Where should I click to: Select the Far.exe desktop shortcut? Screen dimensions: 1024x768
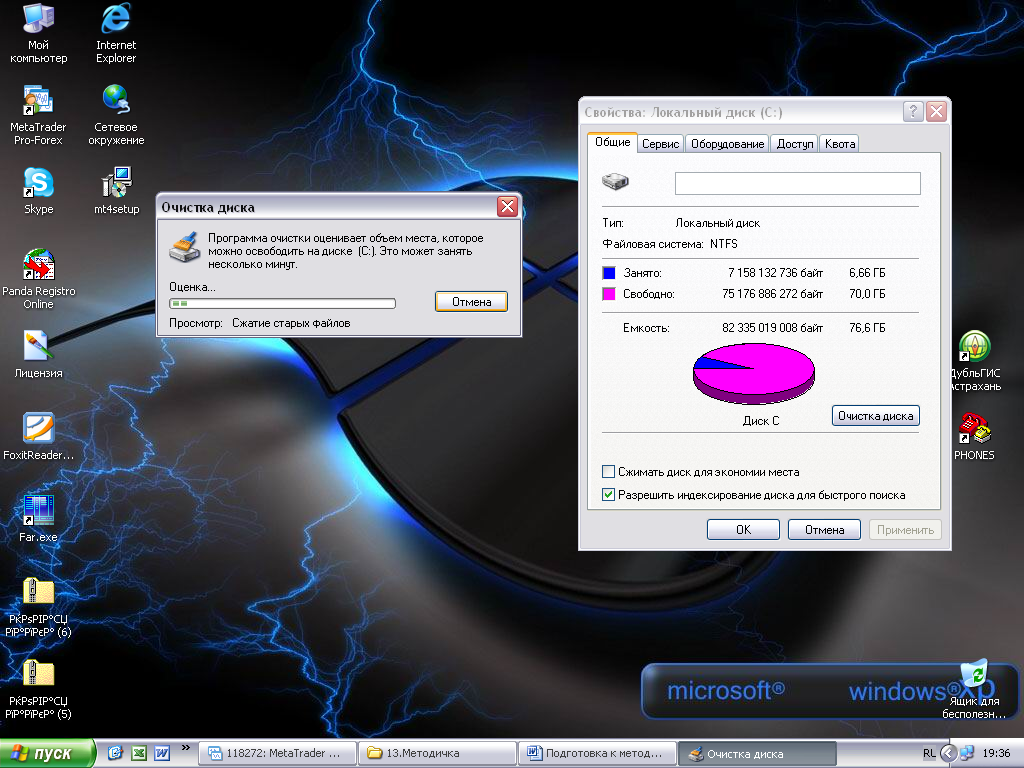[x=39, y=519]
